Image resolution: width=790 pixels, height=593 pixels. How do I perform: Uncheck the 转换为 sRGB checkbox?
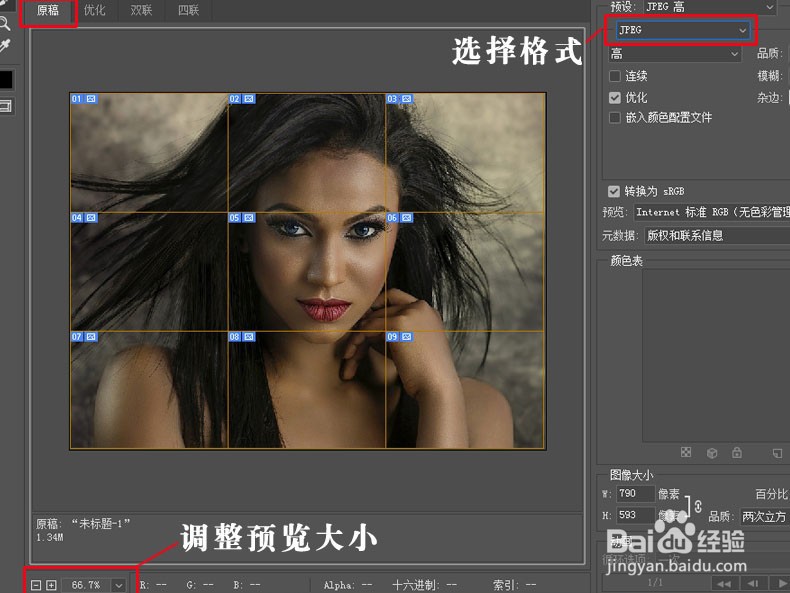(613, 191)
